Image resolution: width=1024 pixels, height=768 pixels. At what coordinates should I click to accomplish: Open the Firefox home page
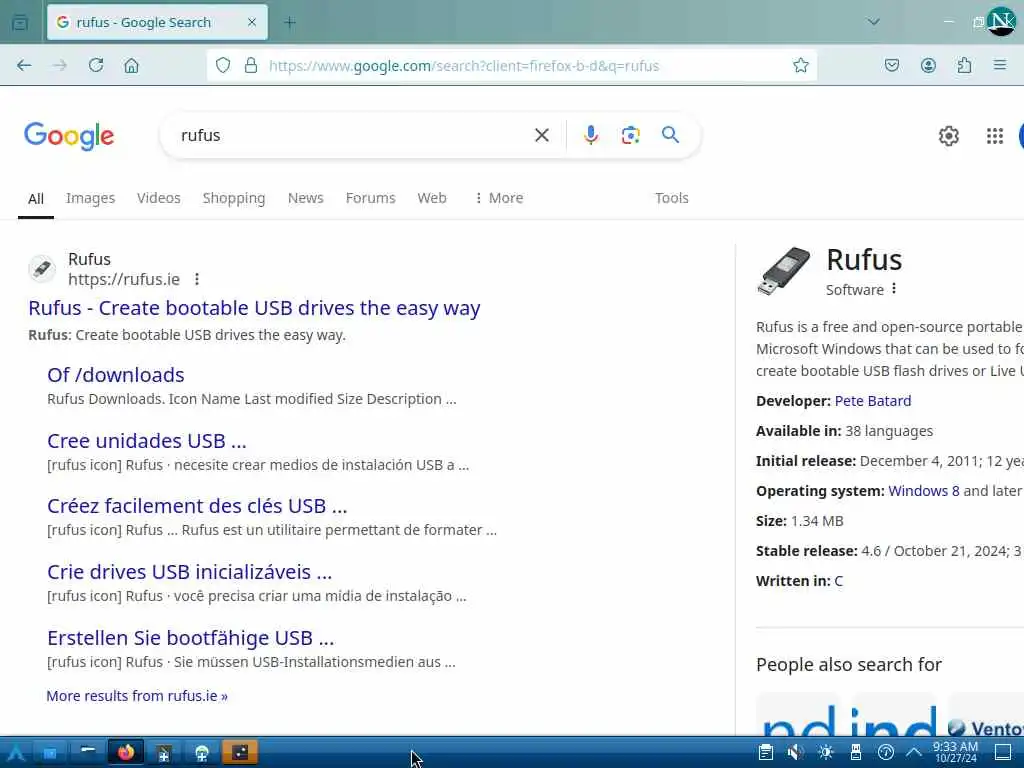click(131, 65)
